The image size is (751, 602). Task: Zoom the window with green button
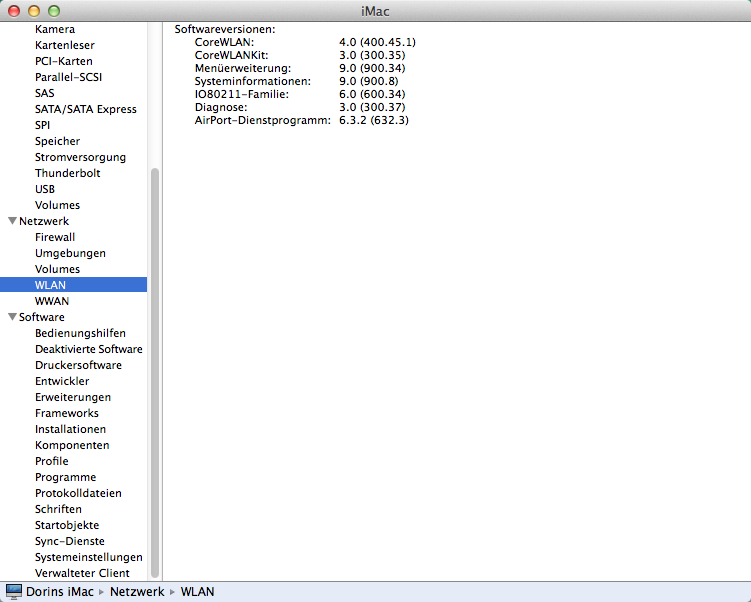click(54, 11)
